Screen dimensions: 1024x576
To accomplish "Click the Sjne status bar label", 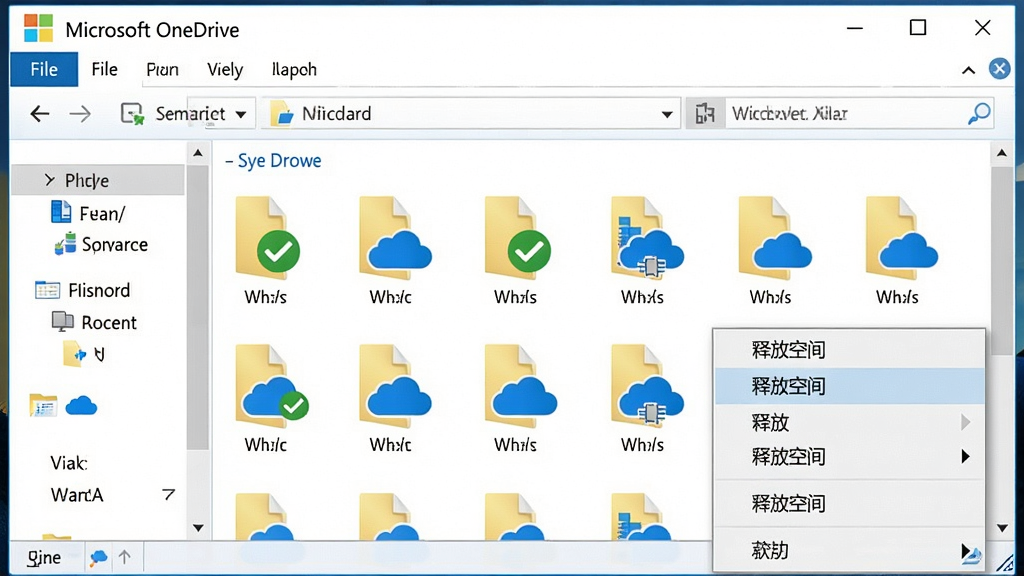I will [44, 558].
